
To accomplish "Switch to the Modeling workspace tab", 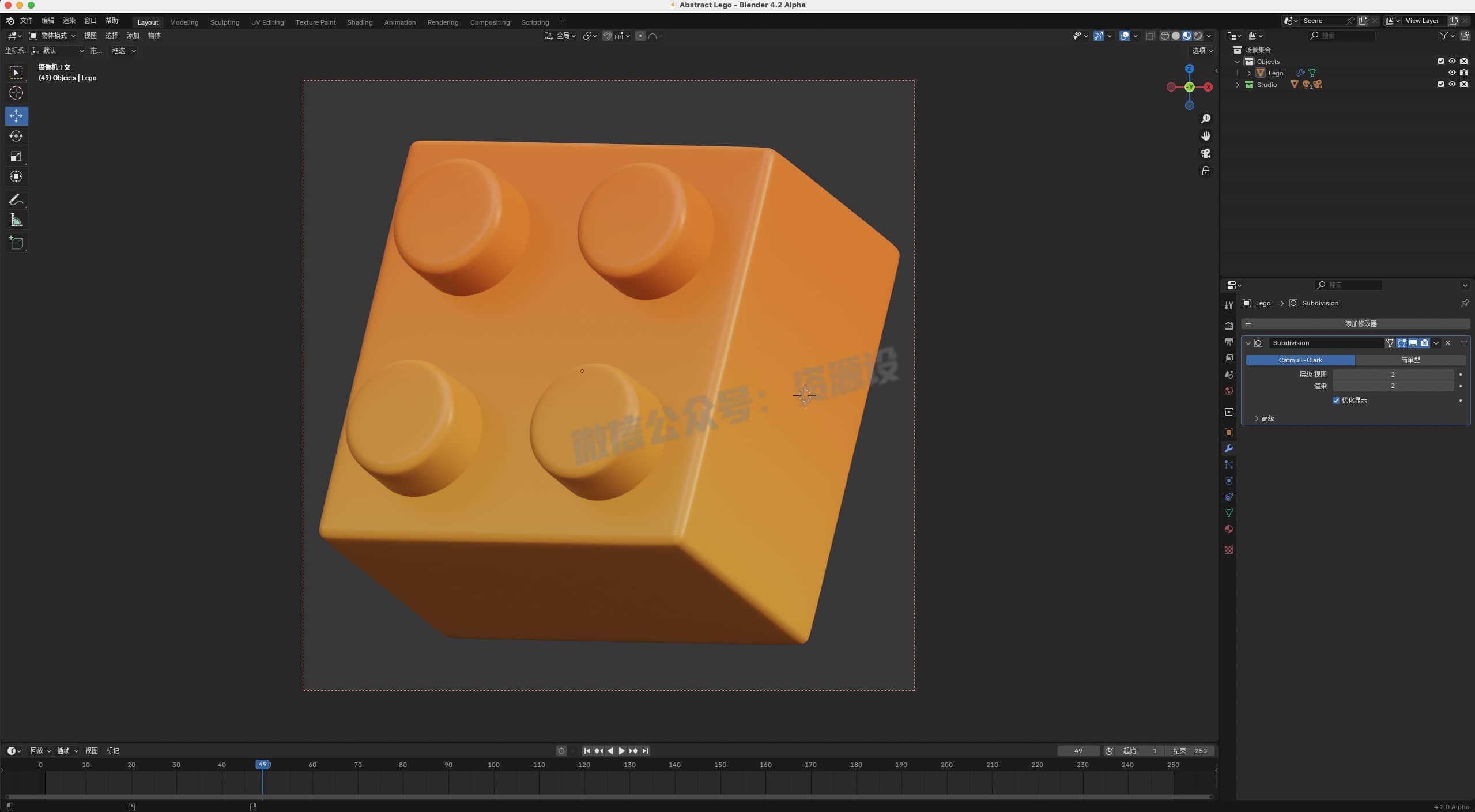I will (x=184, y=22).
